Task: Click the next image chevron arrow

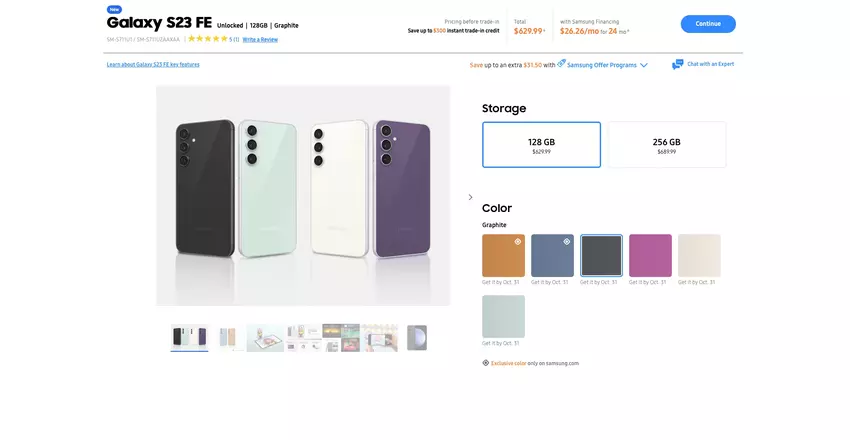Action: (470, 197)
